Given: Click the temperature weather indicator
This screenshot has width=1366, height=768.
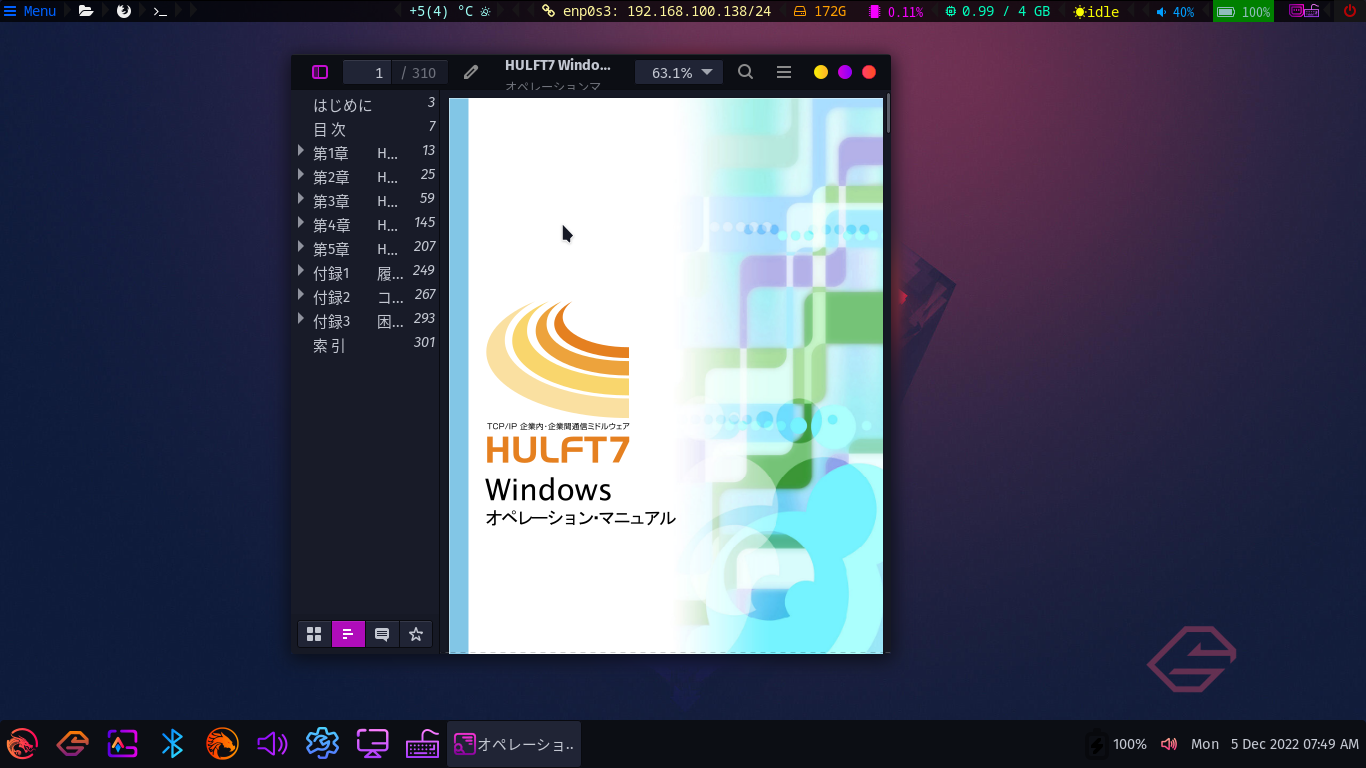Looking at the screenshot, I should click(x=450, y=11).
